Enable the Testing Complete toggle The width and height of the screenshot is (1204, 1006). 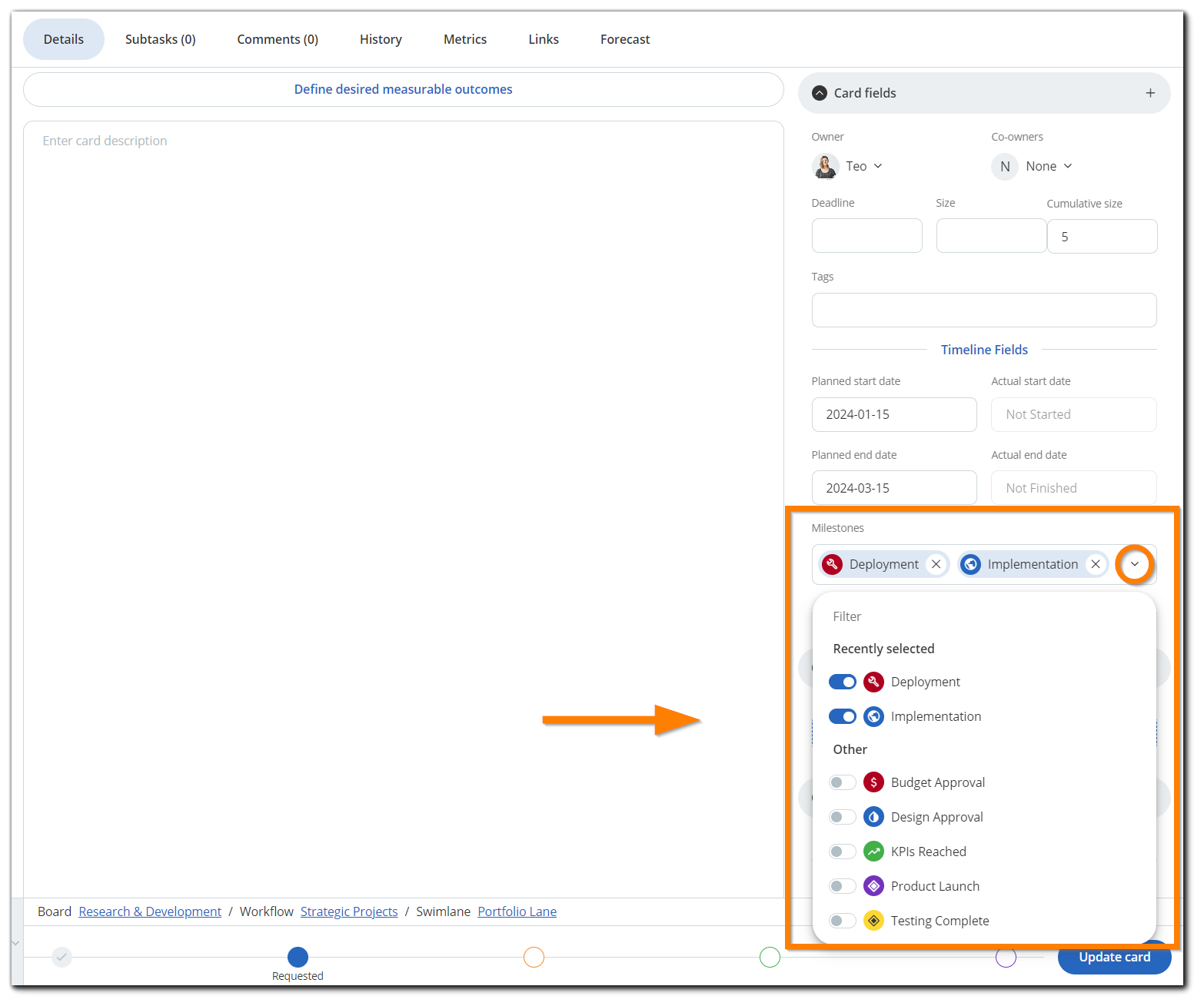click(x=843, y=921)
